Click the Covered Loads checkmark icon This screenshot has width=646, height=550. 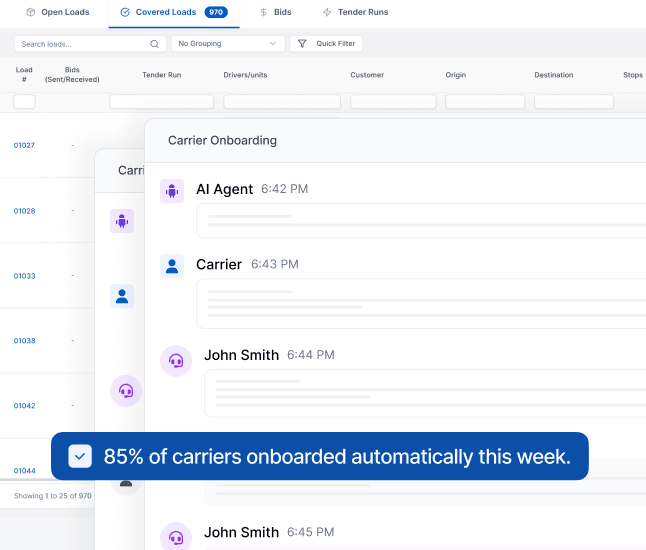coord(125,12)
